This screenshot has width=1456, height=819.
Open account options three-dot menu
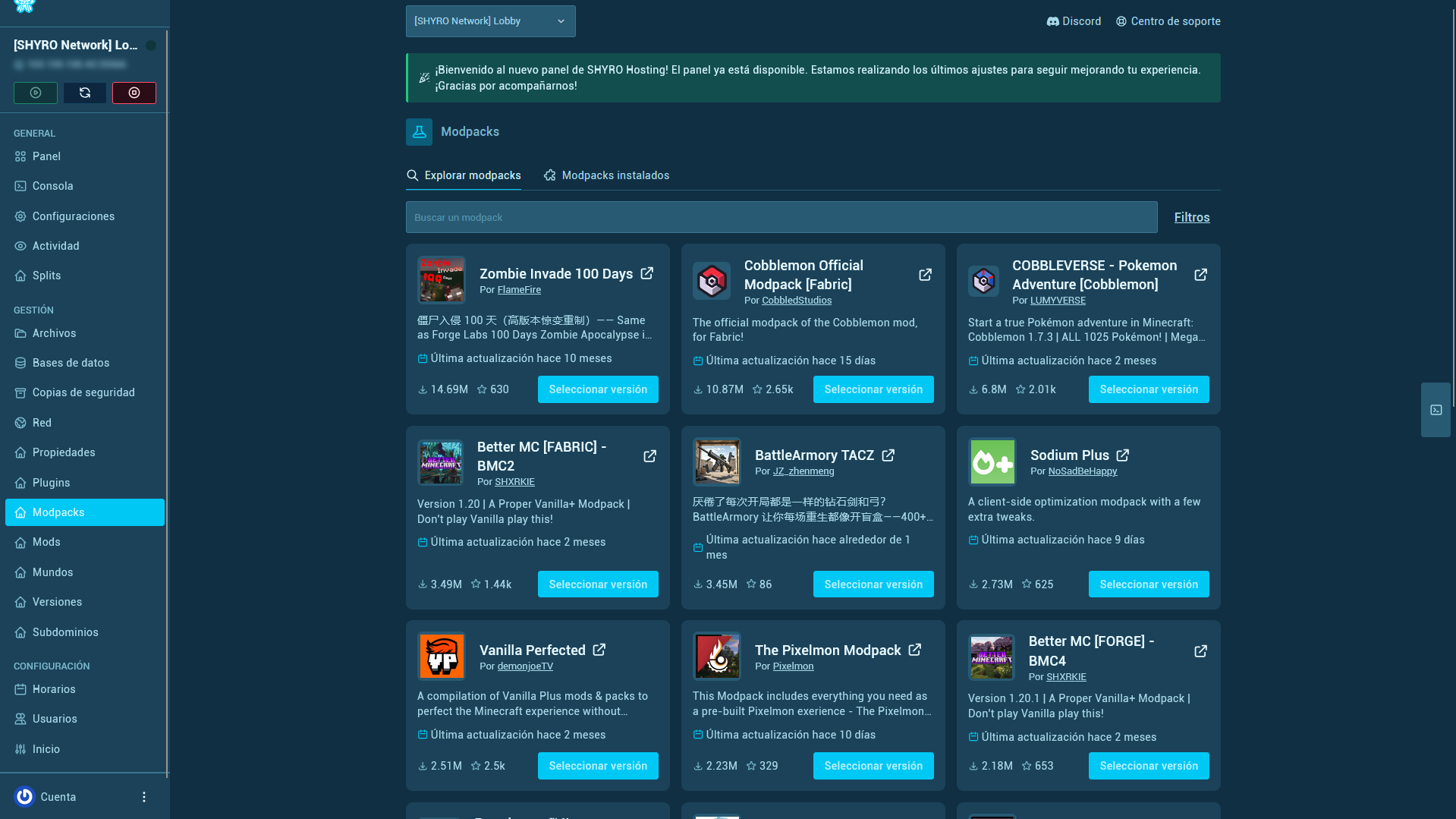(144, 797)
